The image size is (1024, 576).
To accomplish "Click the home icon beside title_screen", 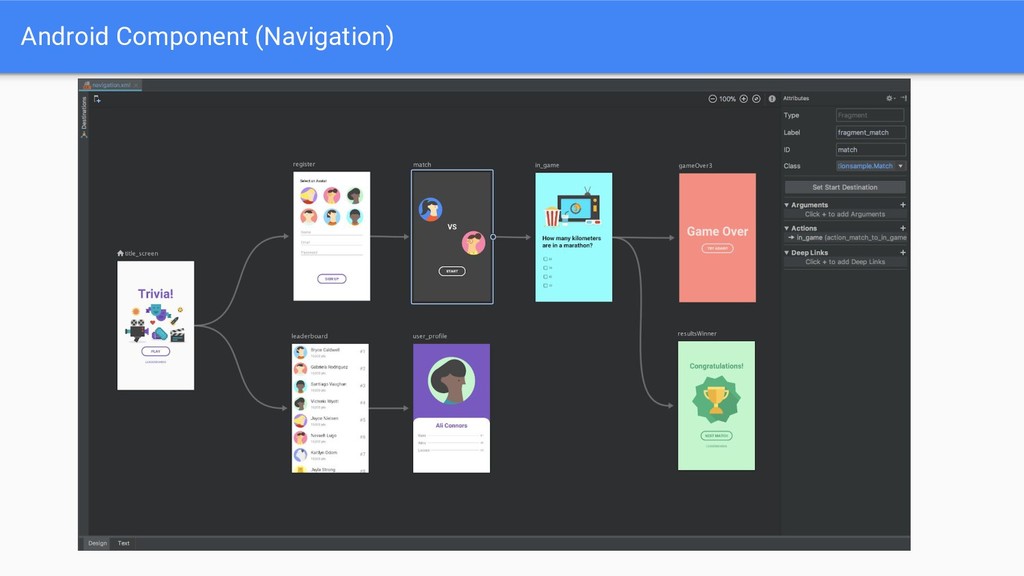I will 120,253.
